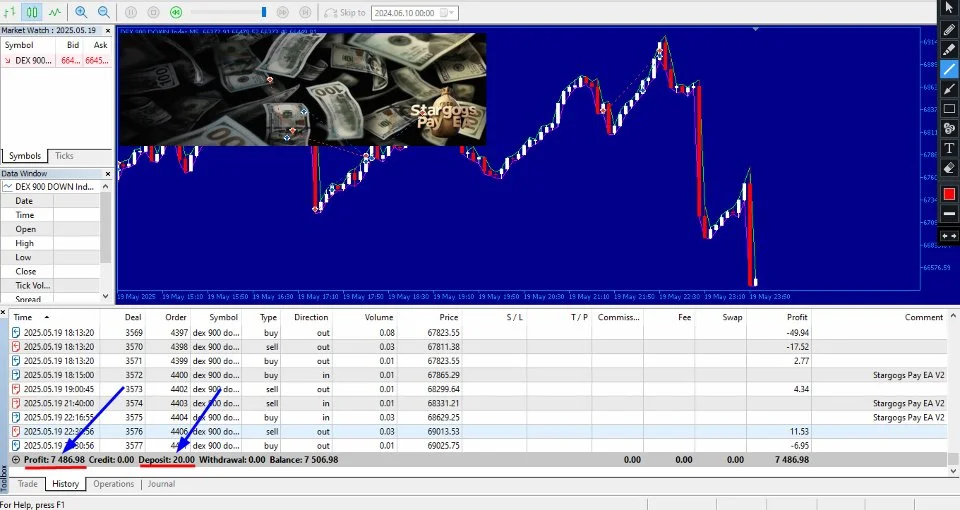The image size is (960, 510).
Task: Select the rectangle drawing tool
Action: pos(949,109)
